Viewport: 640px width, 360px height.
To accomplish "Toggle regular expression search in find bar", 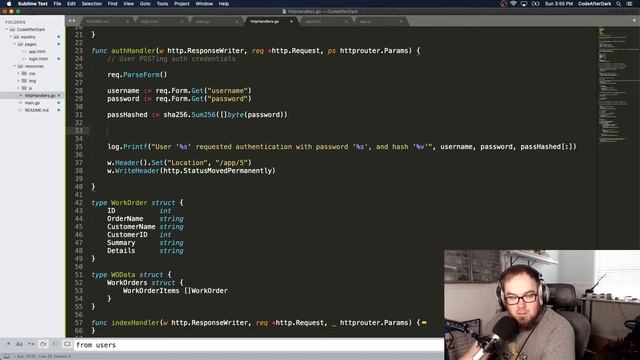I will coord(8,344).
